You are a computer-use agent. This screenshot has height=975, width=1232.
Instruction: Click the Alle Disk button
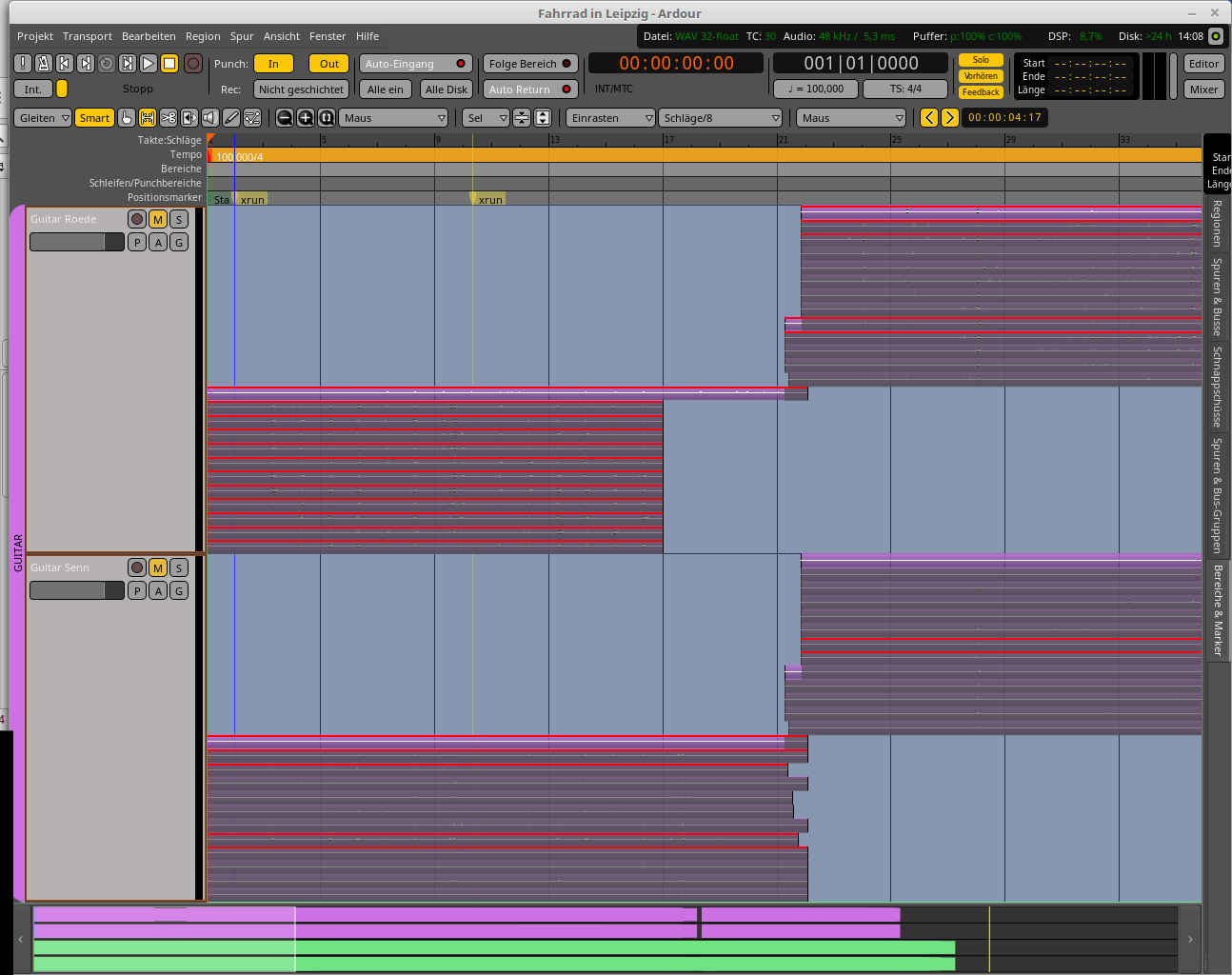(446, 90)
